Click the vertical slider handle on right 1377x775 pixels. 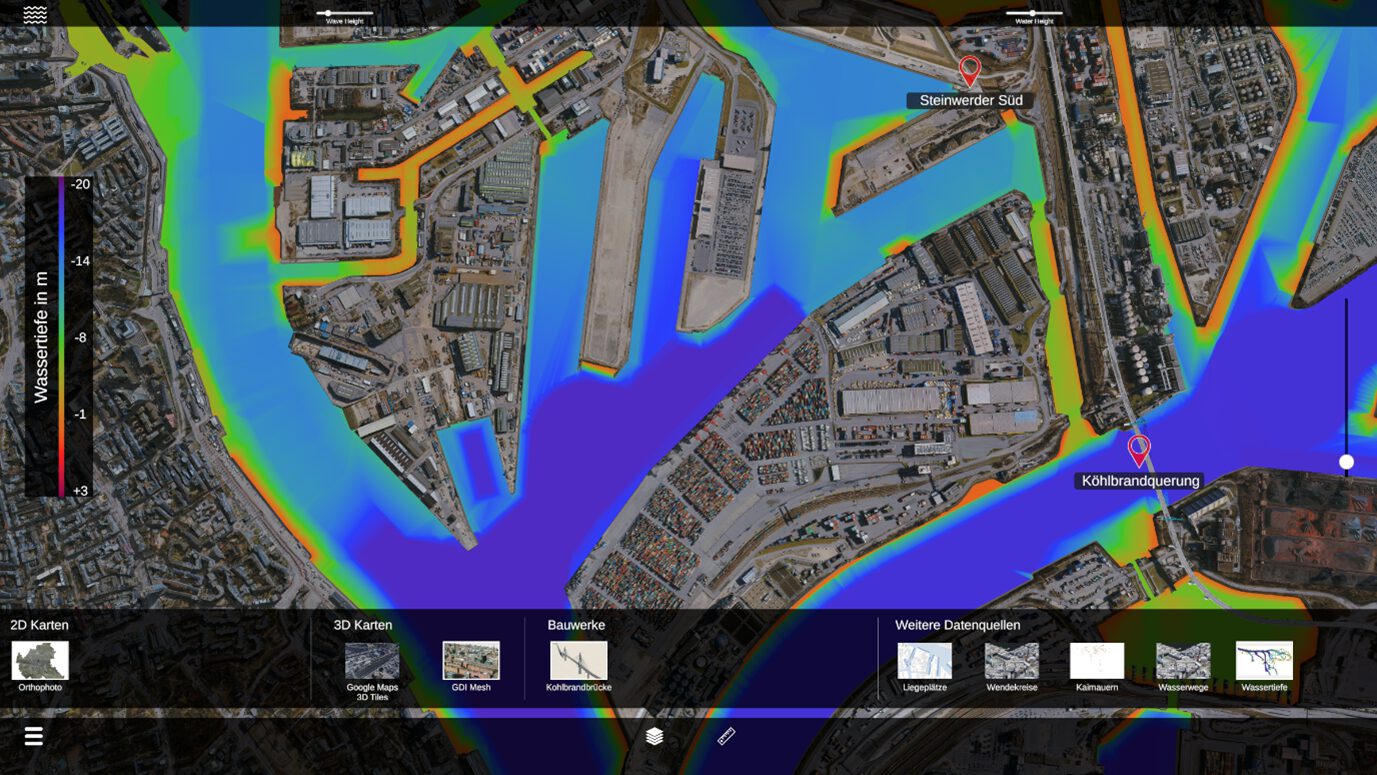(1346, 462)
